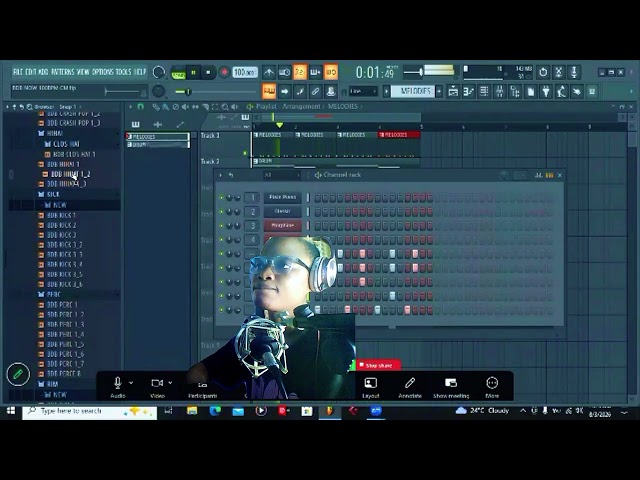The height and width of the screenshot is (480, 640).
Task: Open the EDIT menu
Action: point(31,72)
